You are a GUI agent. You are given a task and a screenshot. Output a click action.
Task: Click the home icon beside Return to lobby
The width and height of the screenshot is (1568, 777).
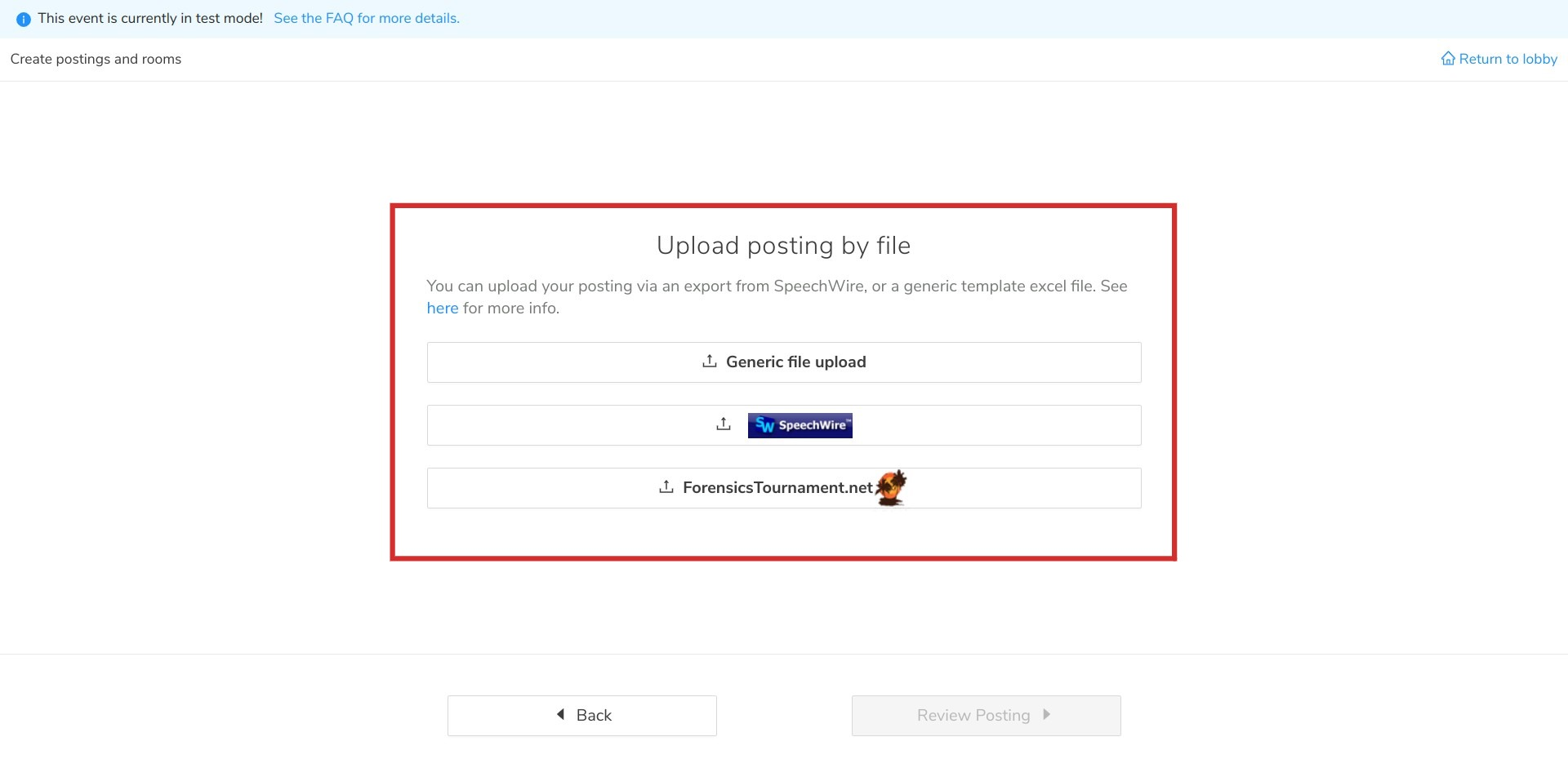1448,59
